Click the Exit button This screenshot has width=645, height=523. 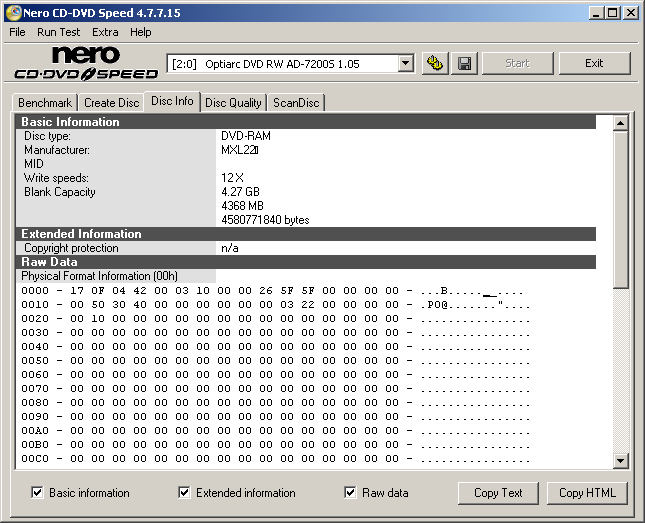pyautogui.click(x=594, y=63)
